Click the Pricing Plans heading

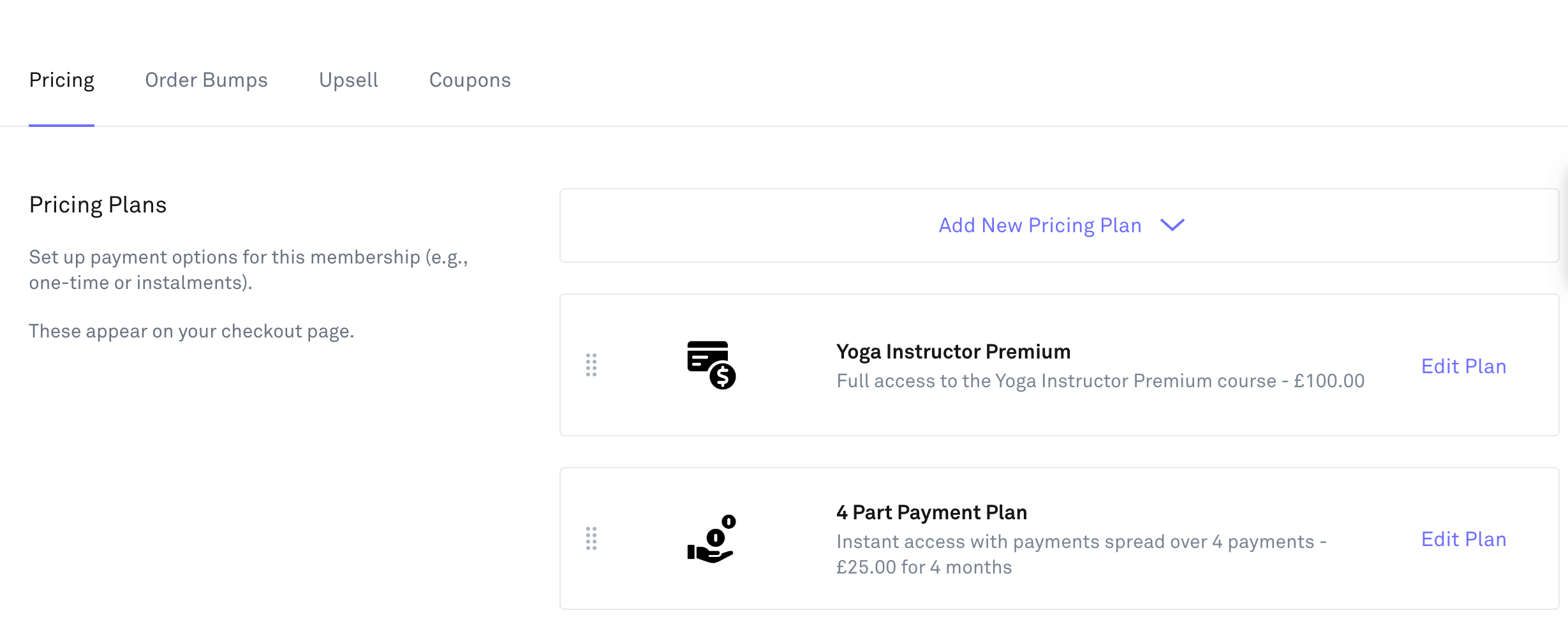tap(98, 205)
